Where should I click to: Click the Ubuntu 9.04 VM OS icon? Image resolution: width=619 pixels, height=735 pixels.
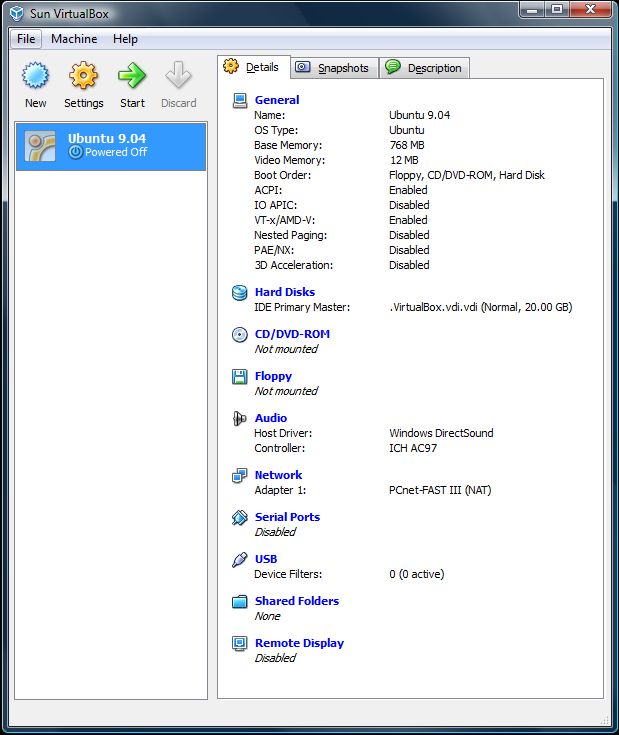(40, 146)
